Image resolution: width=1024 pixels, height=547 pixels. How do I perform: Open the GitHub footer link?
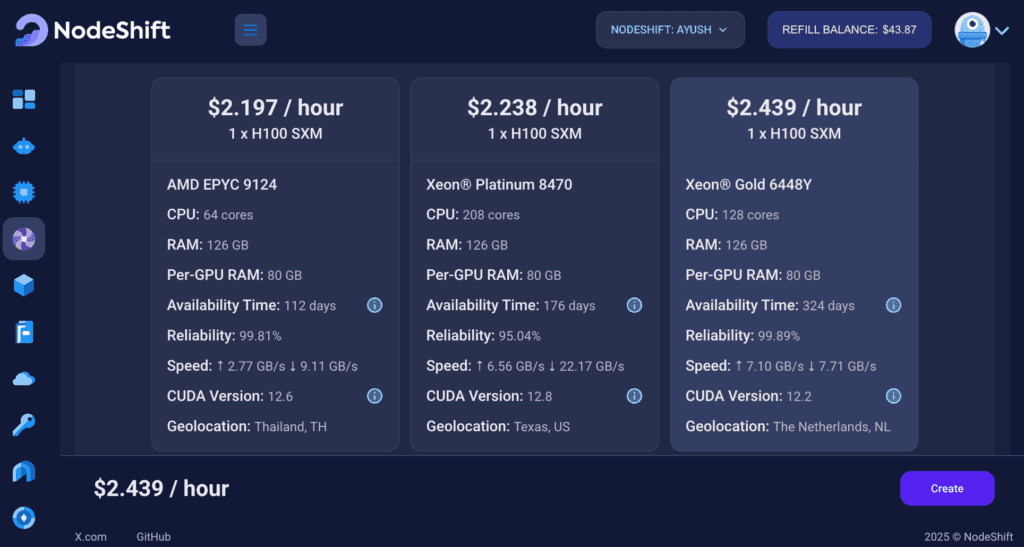click(x=153, y=537)
